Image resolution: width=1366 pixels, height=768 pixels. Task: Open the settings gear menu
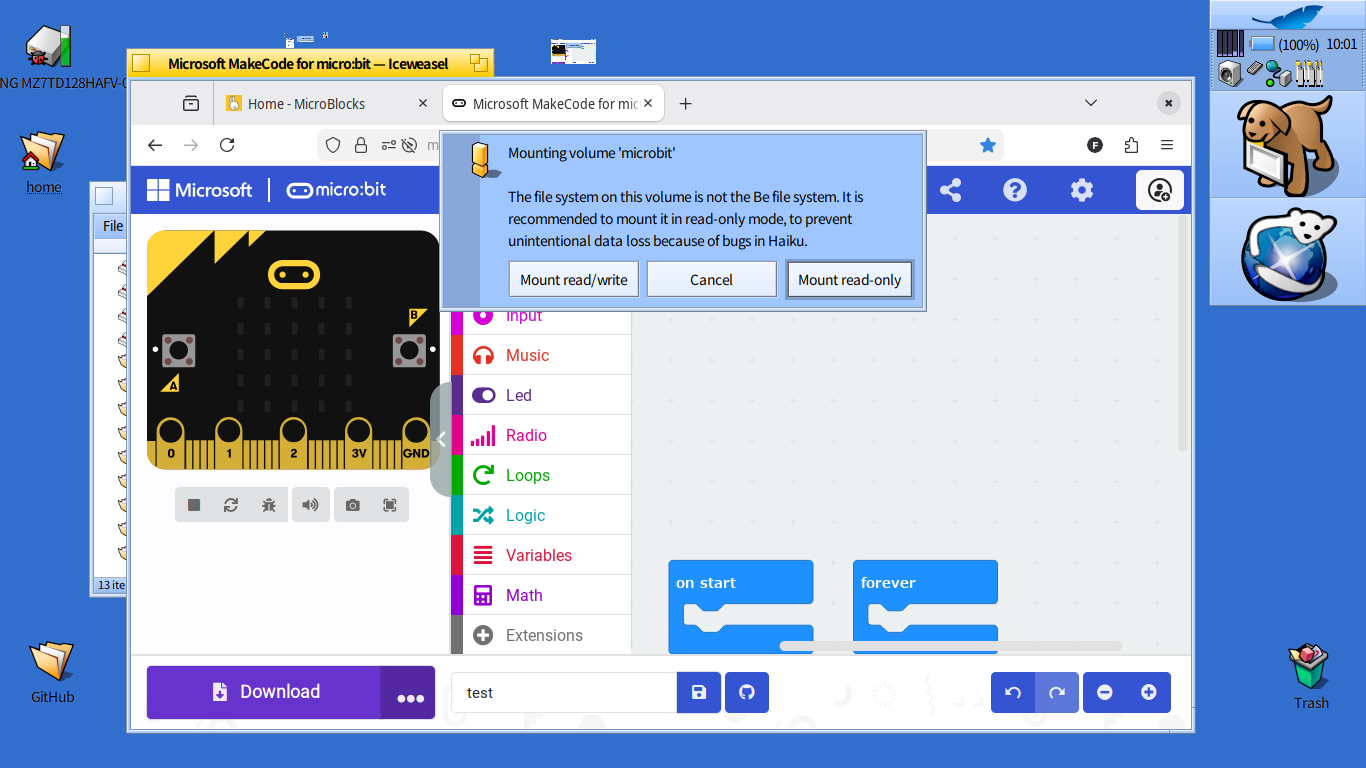tap(1081, 190)
